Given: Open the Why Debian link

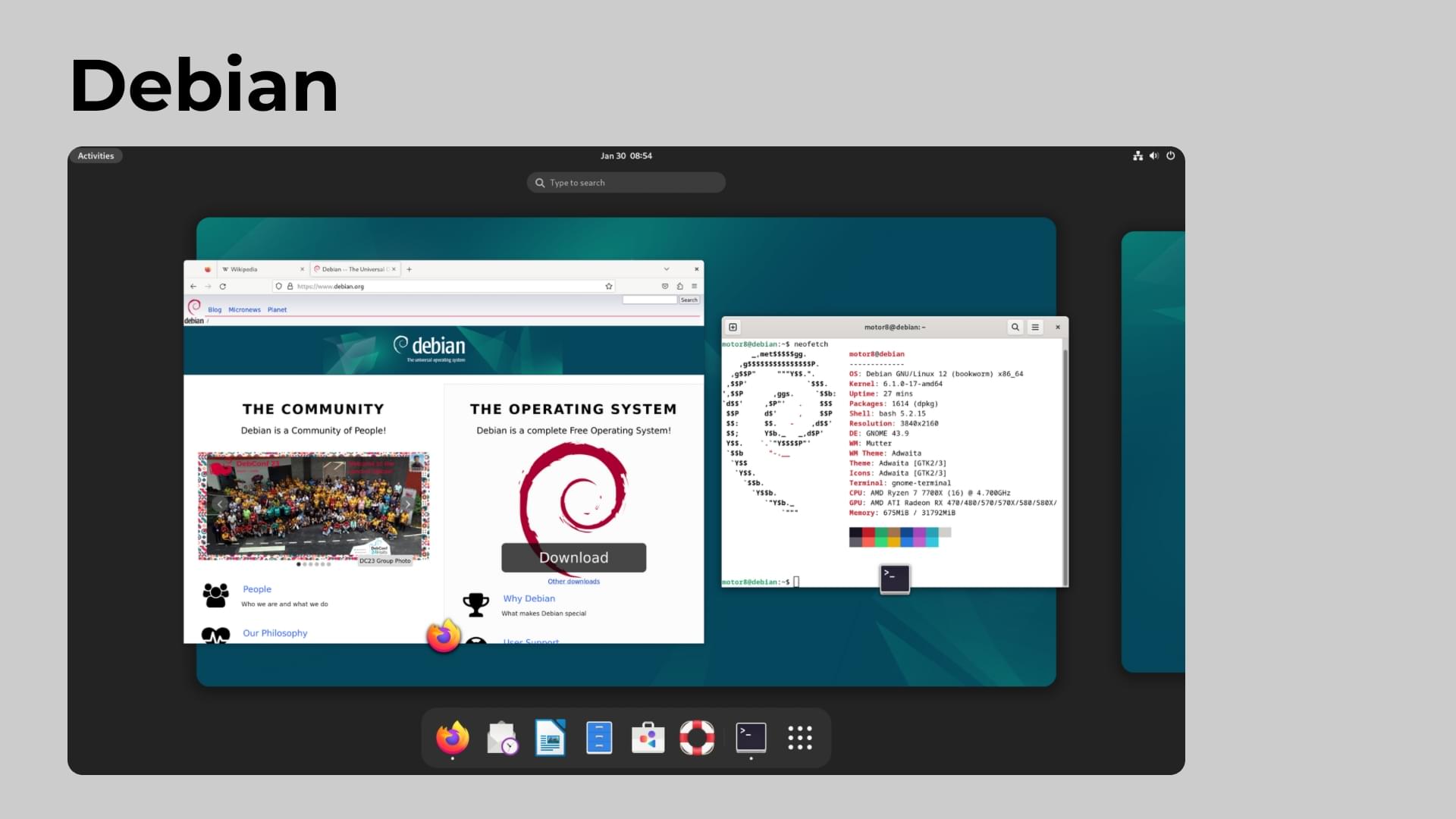Looking at the screenshot, I should coord(529,598).
